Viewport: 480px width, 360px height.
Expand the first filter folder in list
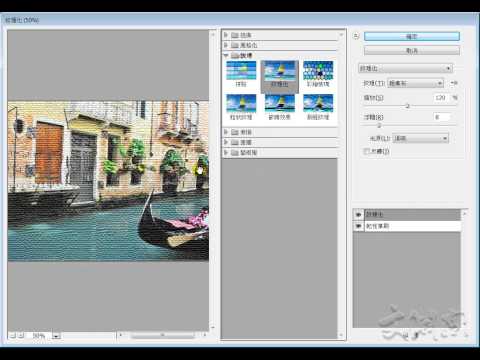pos(226,35)
